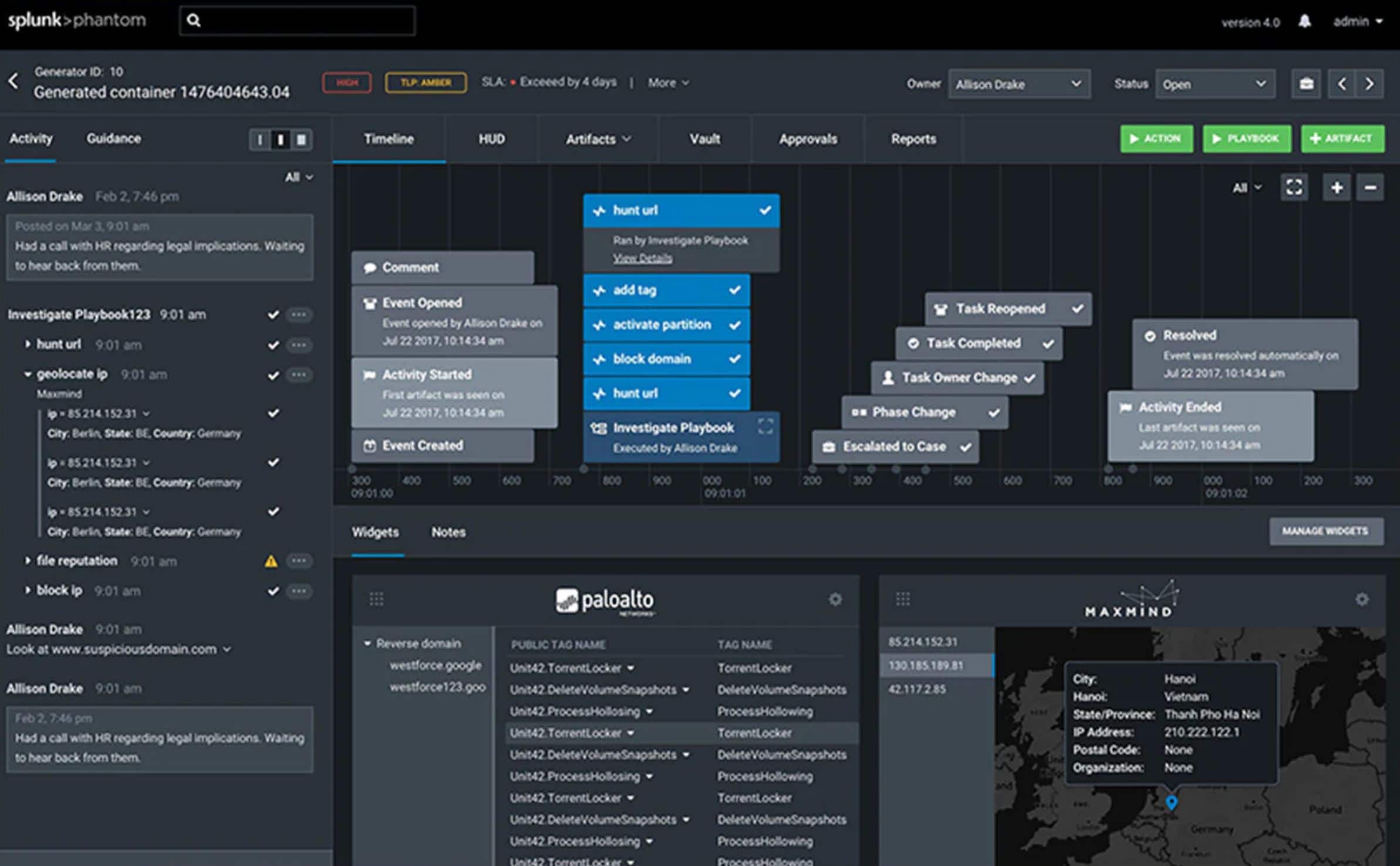Image resolution: width=1400 pixels, height=866 pixels.
Task: Expand the timeline to fullscreen view
Action: (x=1294, y=187)
